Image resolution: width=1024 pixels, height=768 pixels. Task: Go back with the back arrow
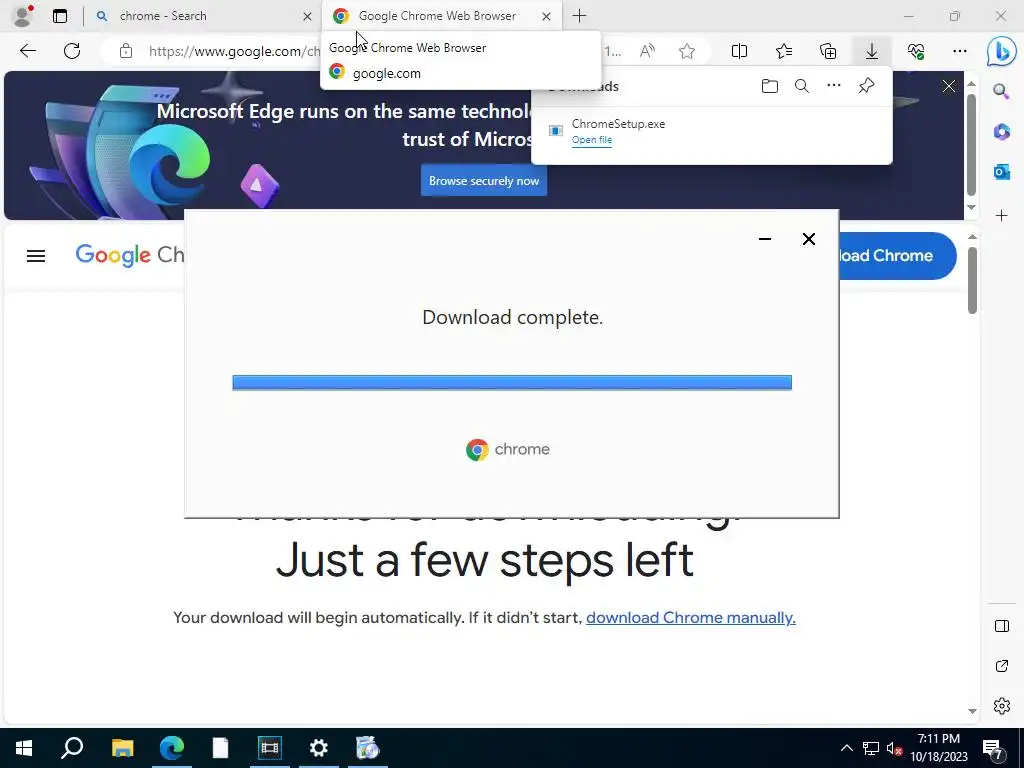[x=28, y=51]
